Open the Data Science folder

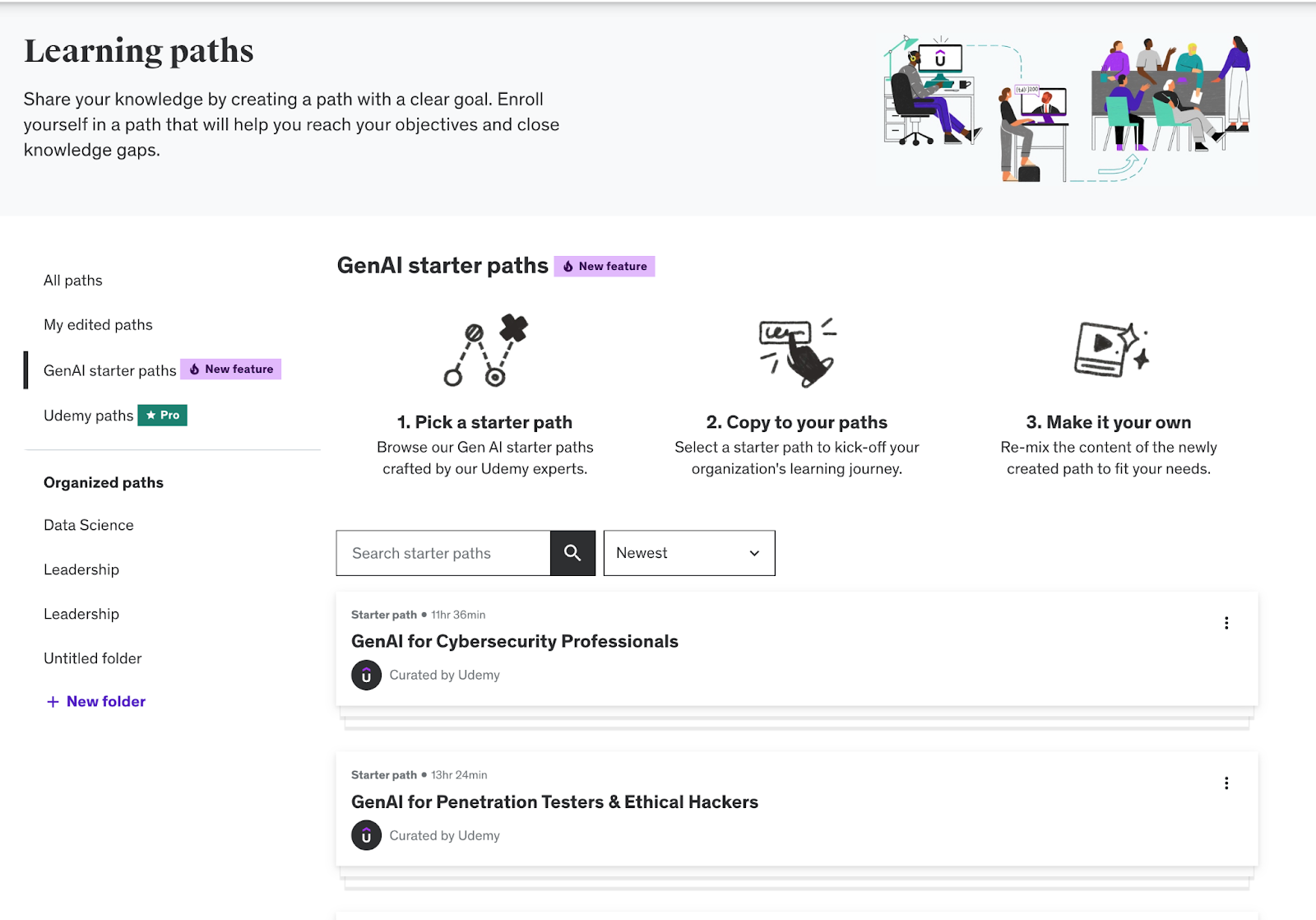[89, 525]
